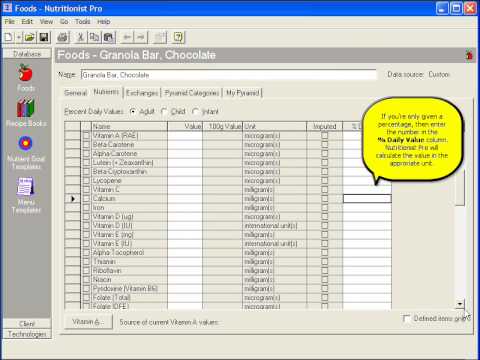Click the Unit column header
The height and width of the screenshot is (360, 480).
pos(275,127)
